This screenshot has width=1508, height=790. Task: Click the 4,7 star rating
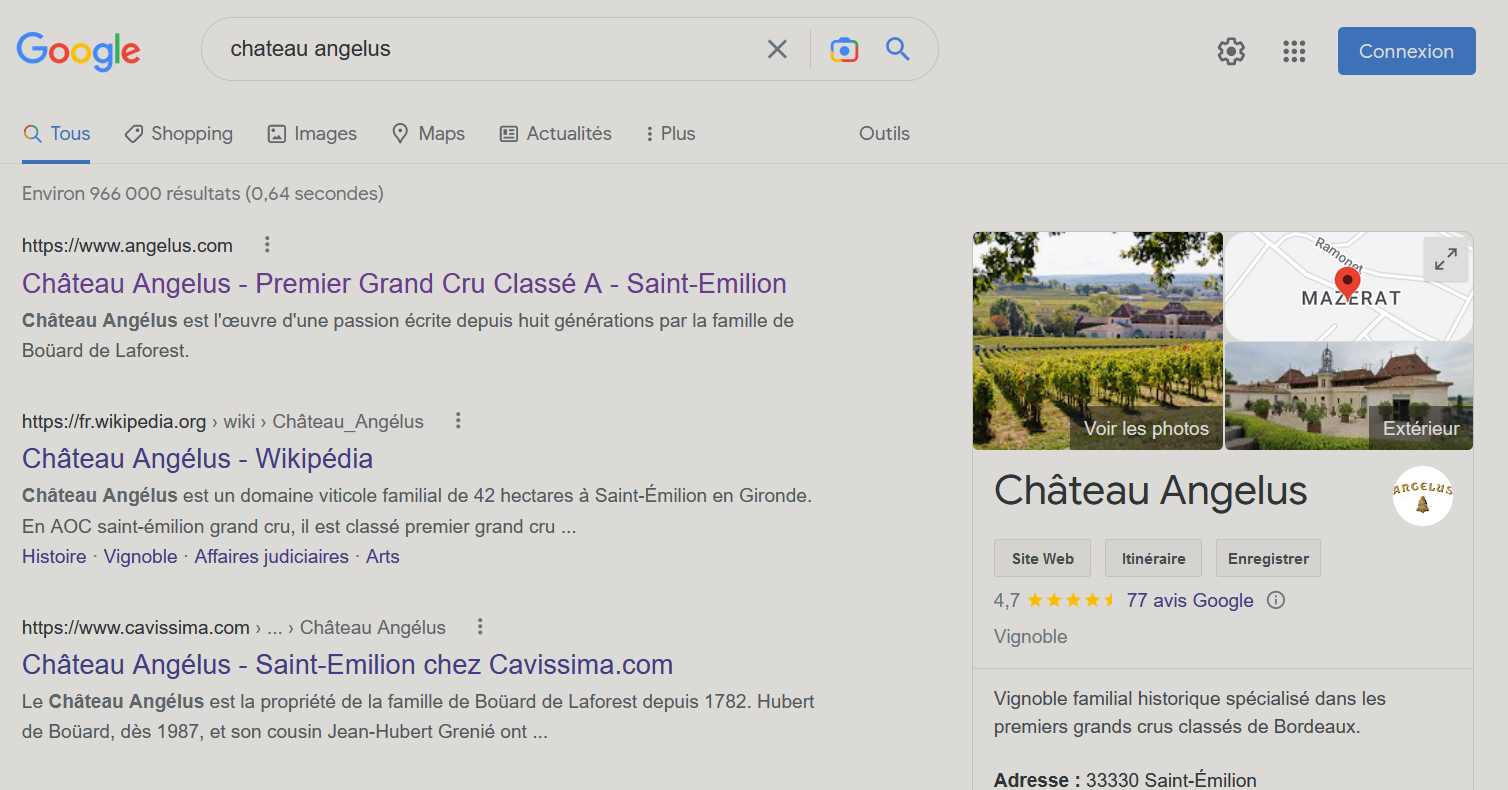point(1055,601)
